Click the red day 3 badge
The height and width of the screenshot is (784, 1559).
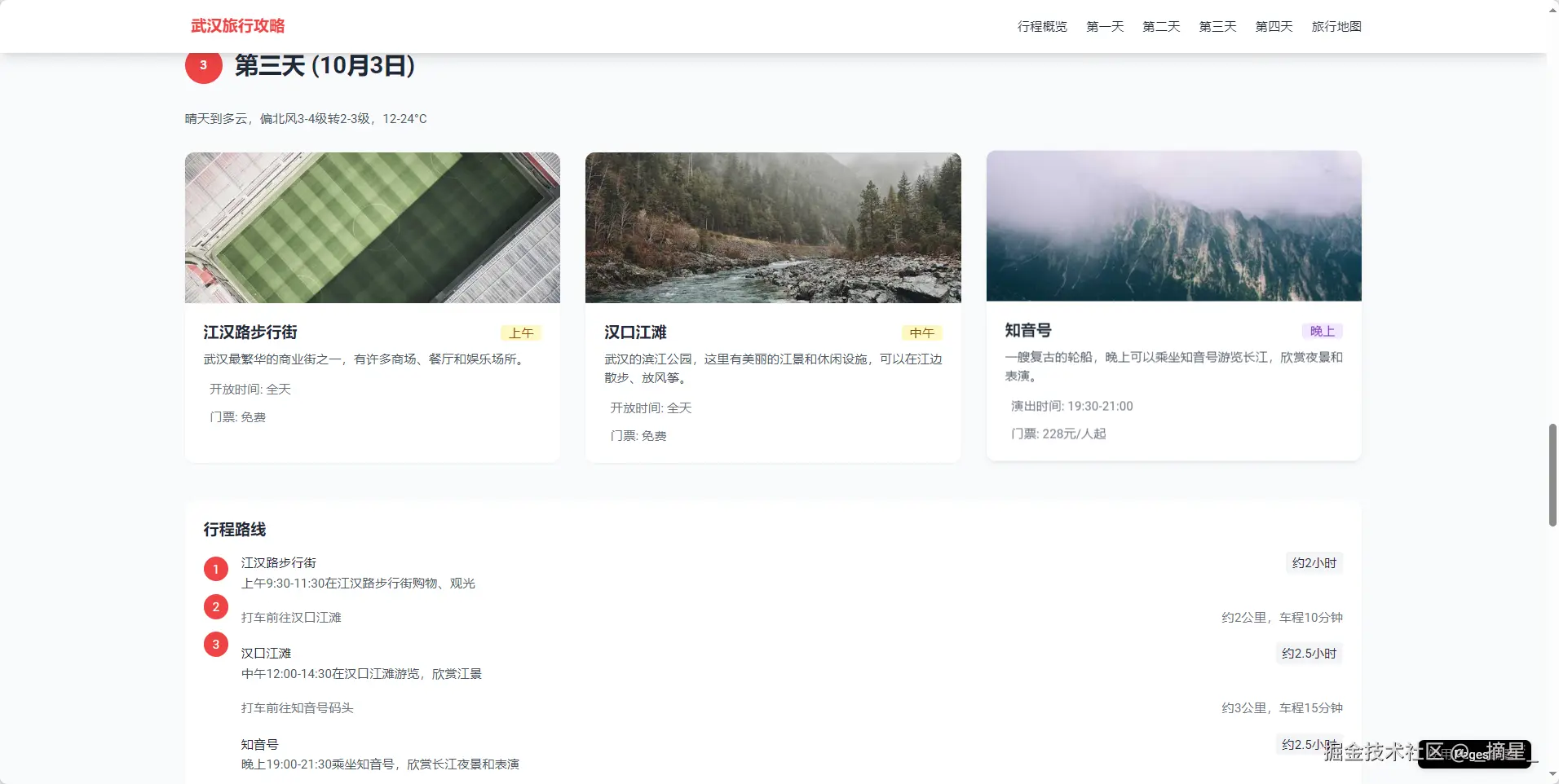pos(204,65)
